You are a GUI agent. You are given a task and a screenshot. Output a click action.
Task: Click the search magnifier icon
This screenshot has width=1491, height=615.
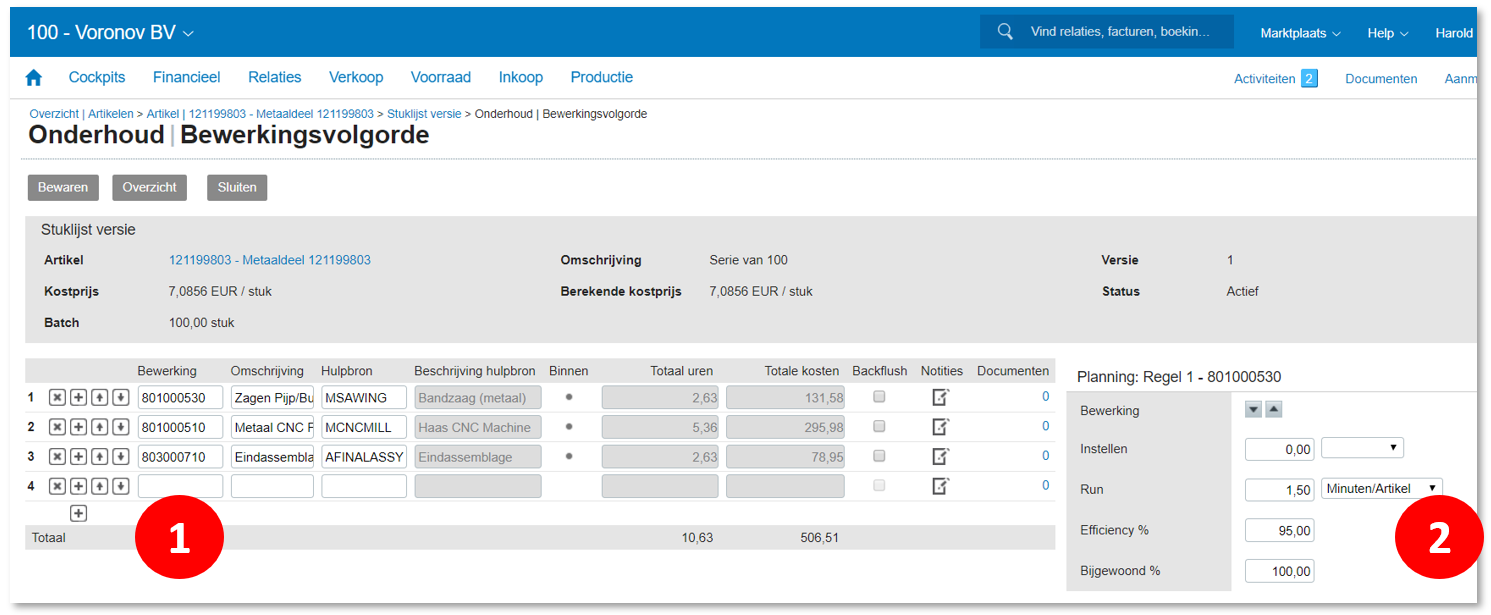(1005, 32)
